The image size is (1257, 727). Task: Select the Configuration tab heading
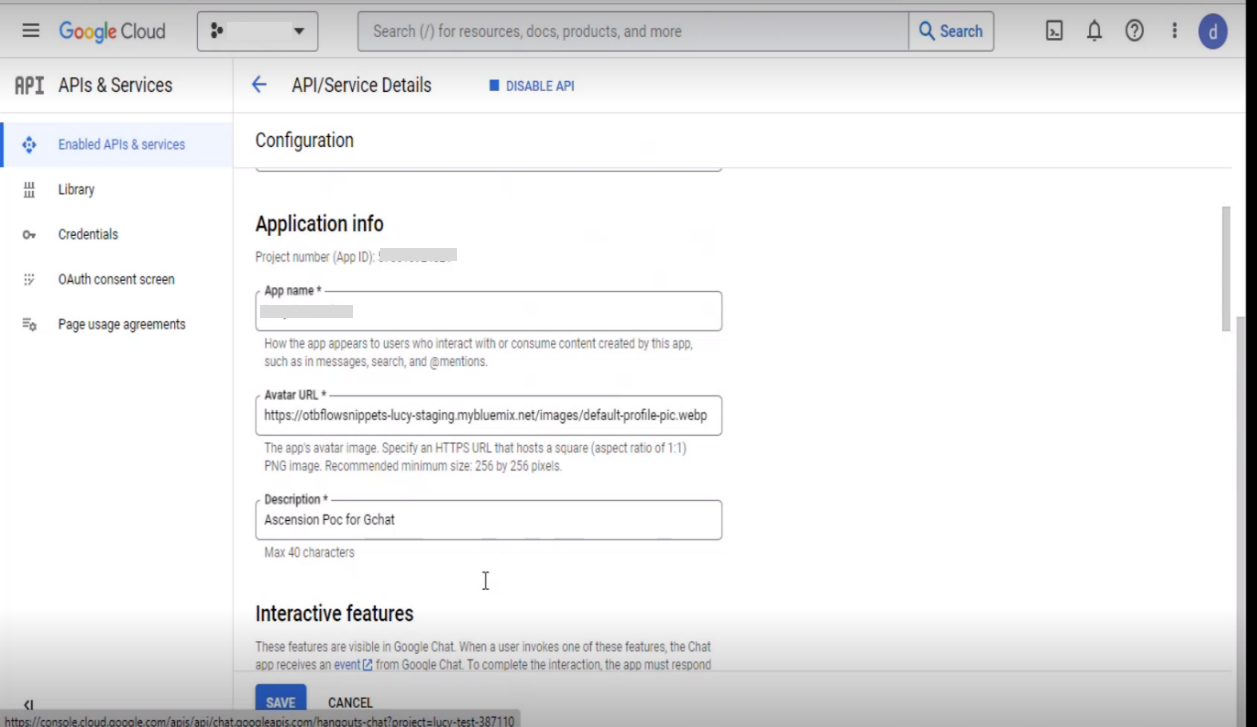304,140
